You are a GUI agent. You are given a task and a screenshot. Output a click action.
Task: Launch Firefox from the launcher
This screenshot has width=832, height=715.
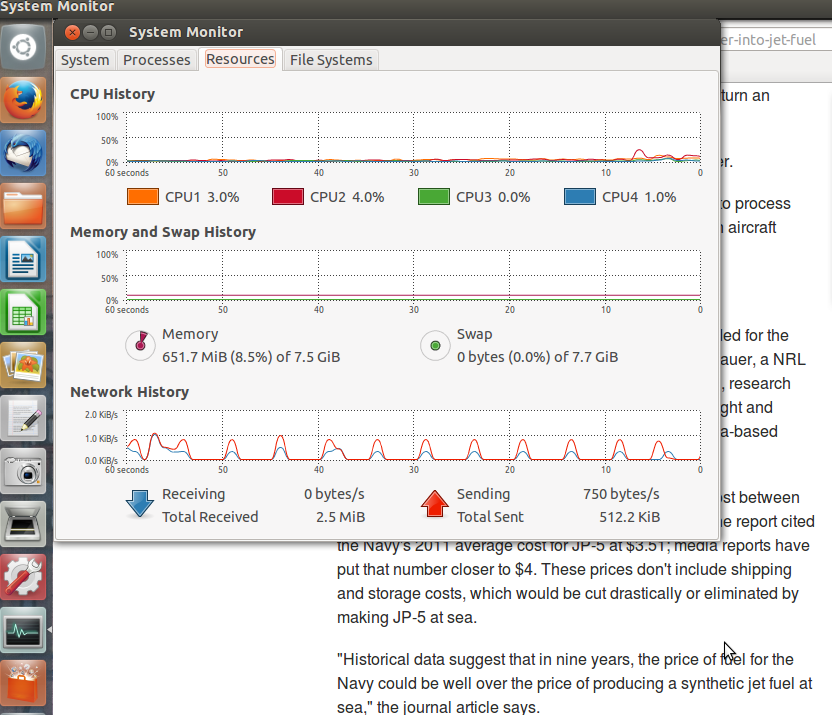(x=23, y=100)
